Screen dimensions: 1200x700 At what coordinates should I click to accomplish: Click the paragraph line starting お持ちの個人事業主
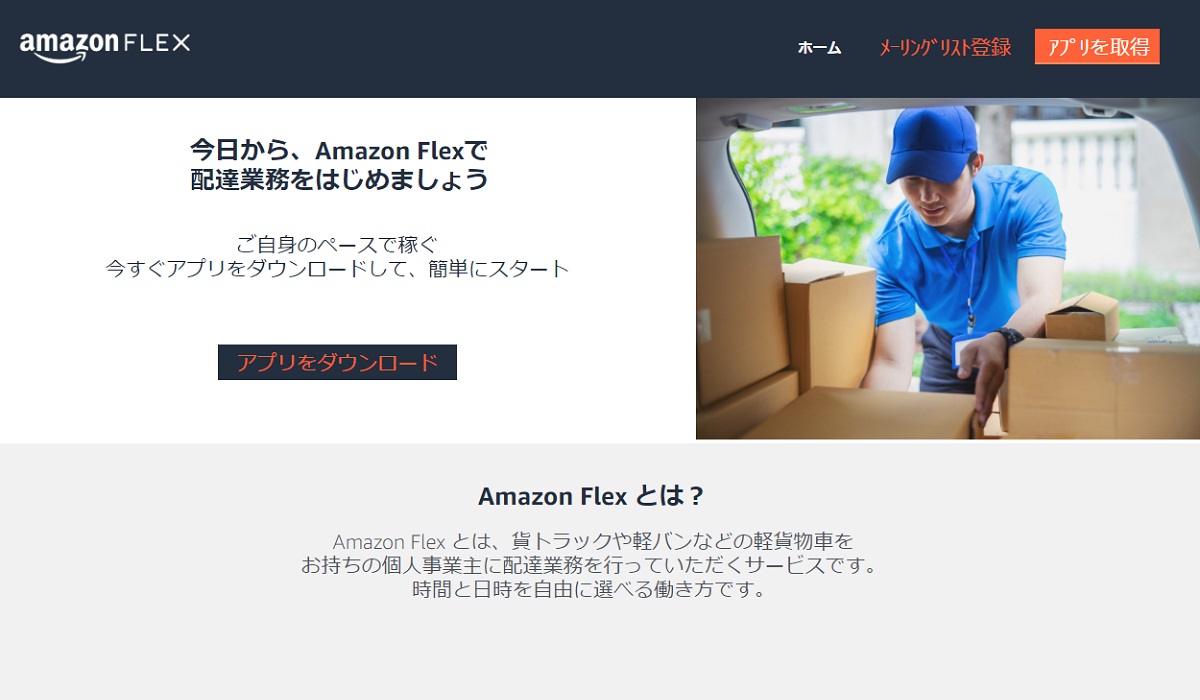click(589, 565)
